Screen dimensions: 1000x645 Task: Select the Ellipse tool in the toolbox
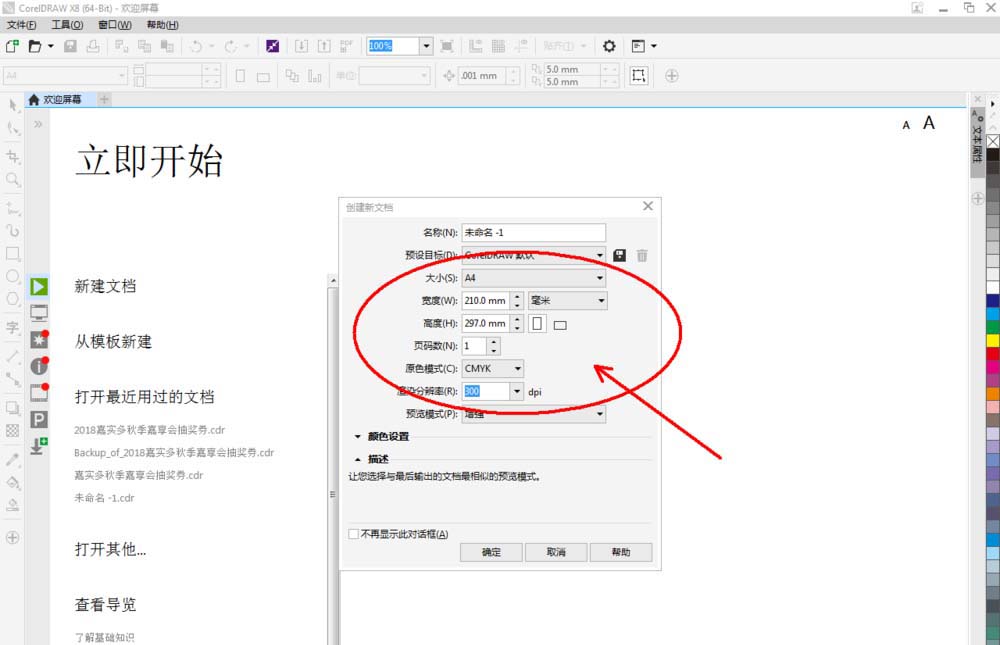[13, 276]
